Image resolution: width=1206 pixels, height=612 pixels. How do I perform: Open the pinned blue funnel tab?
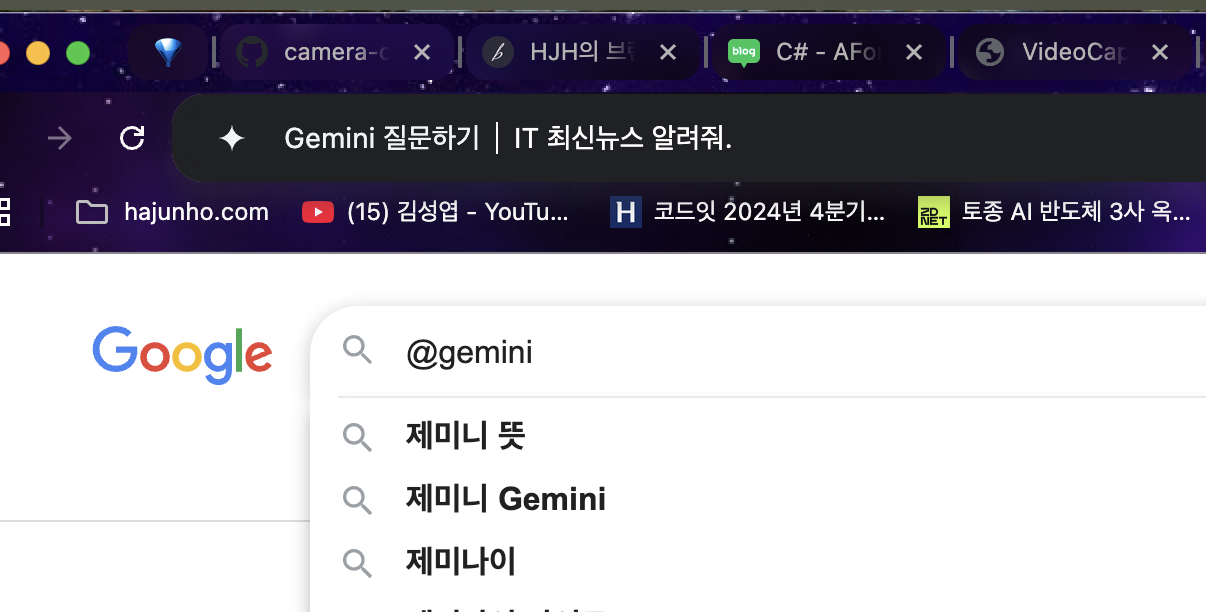click(x=168, y=52)
